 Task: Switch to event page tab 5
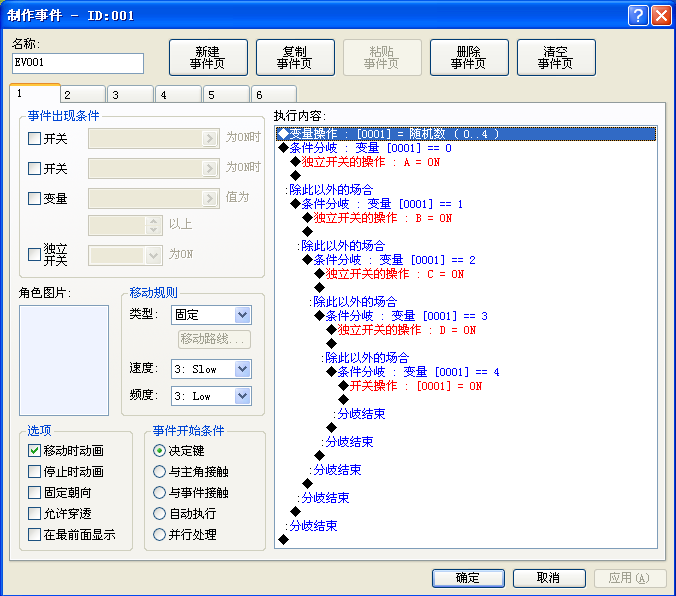click(227, 94)
